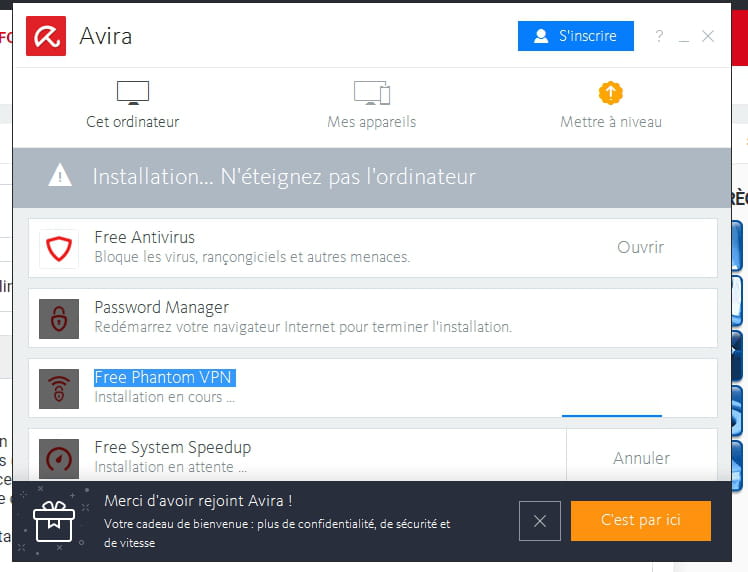
Task: Cancel System Speedup install with Annuler
Action: (x=642, y=458)
